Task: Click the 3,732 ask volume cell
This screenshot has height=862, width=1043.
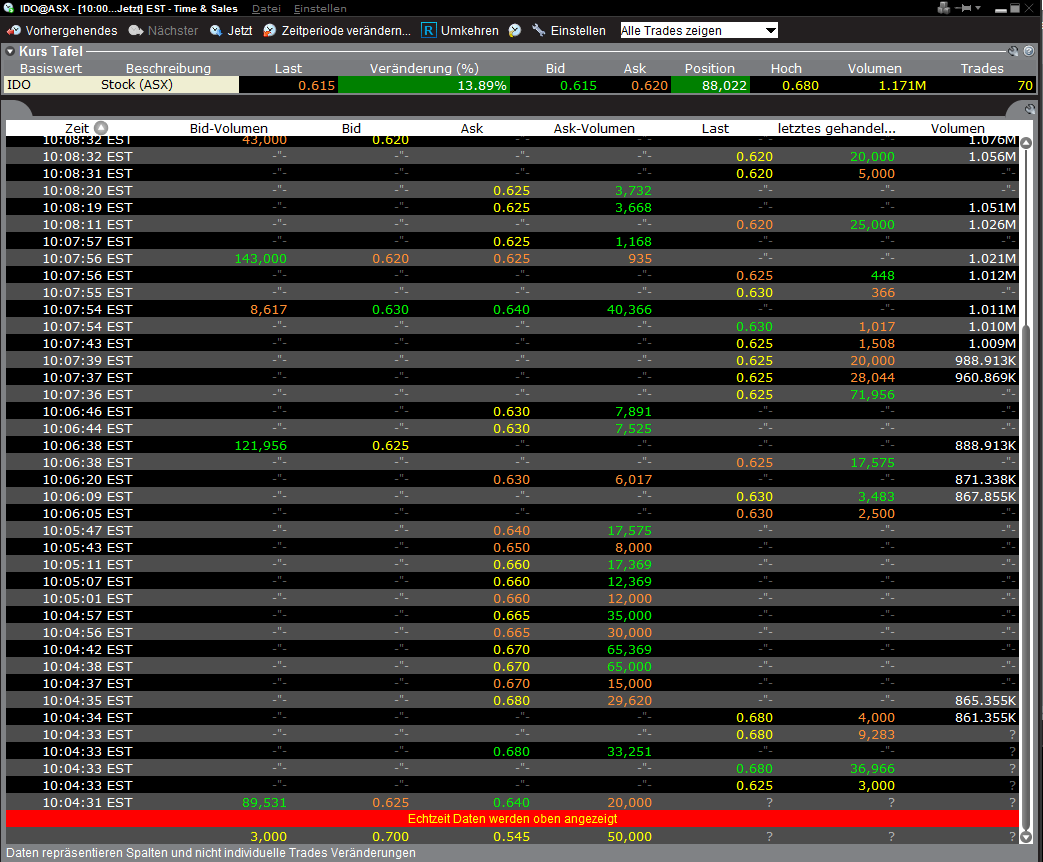Action: [x=633, y=191]
